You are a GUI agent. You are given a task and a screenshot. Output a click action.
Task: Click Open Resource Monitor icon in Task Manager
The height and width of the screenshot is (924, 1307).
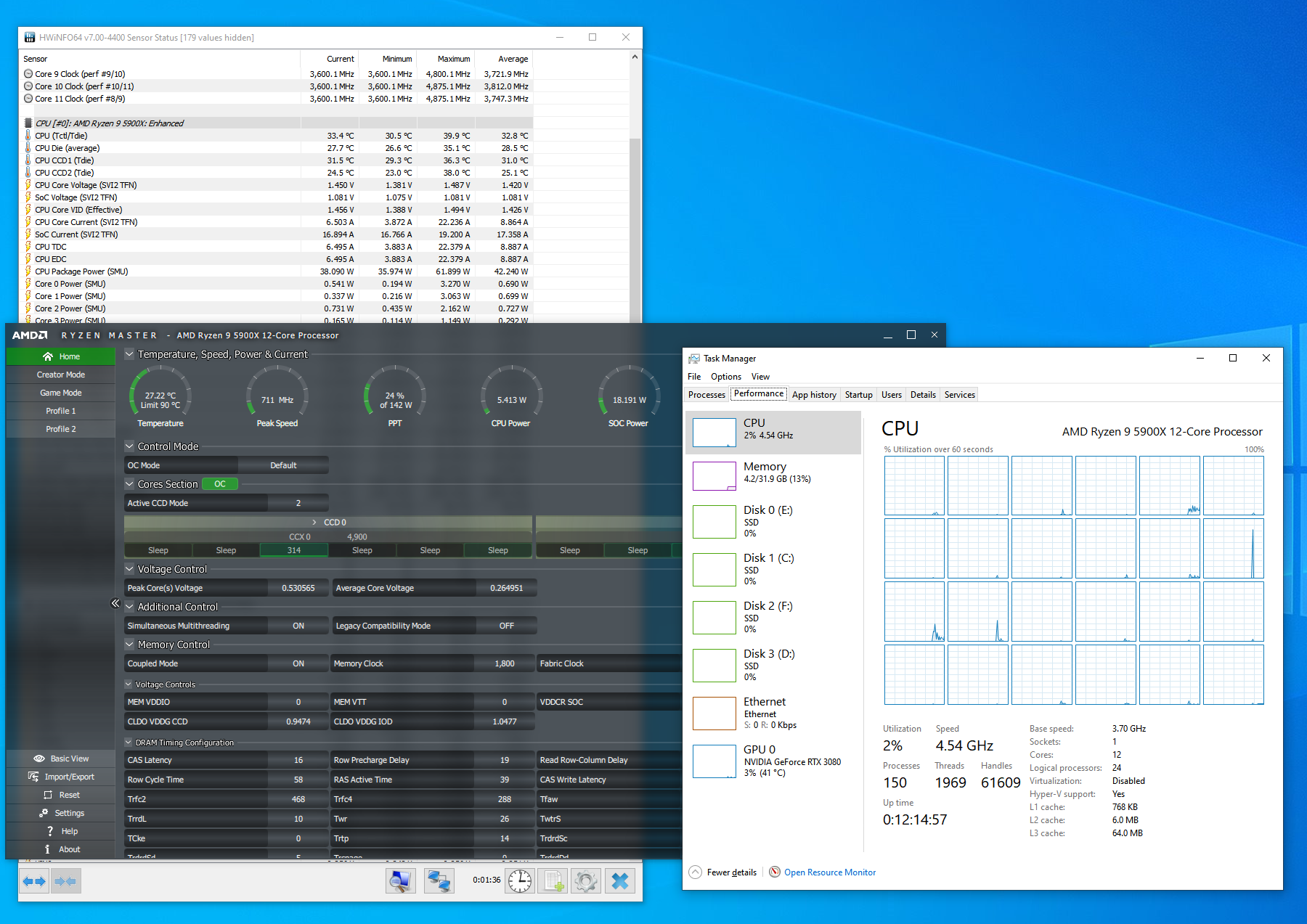click(775, 872)
